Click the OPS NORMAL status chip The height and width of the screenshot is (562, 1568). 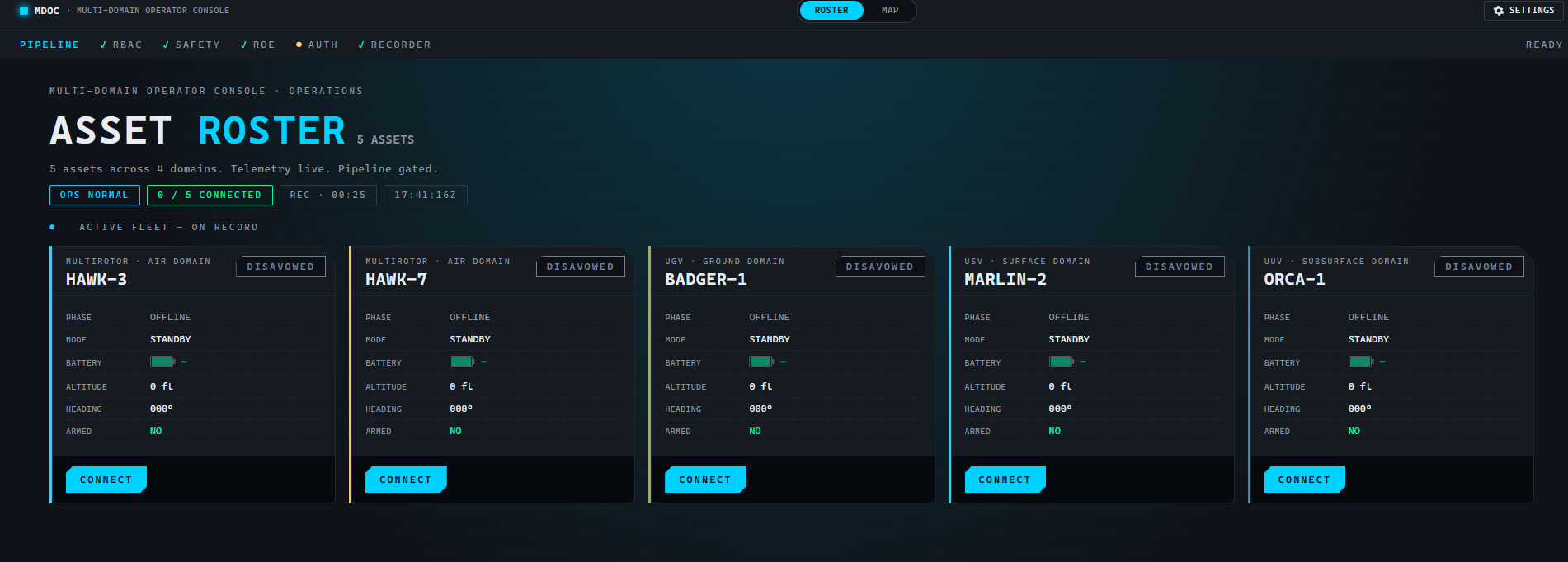[x=94, y=195]
